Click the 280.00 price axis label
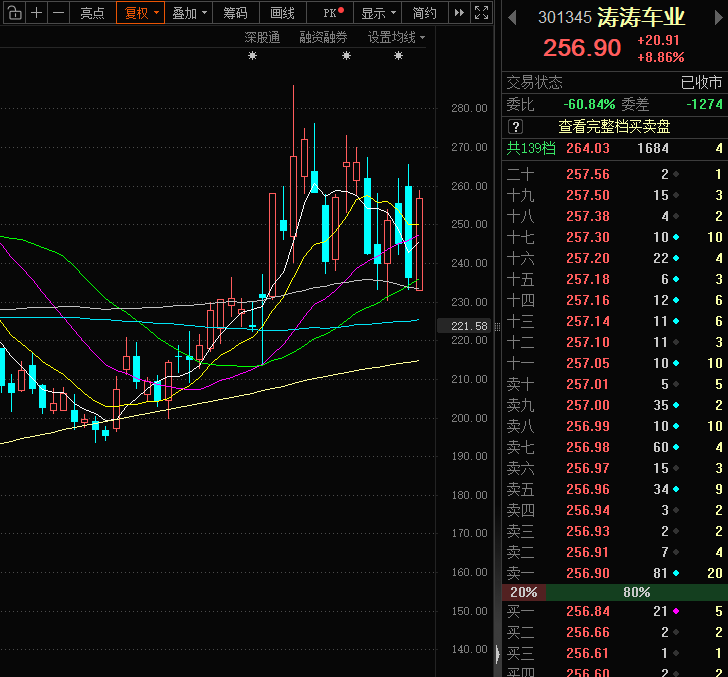Screen dimensions: 728x677 pyautogui.click(x=469, y=108)
